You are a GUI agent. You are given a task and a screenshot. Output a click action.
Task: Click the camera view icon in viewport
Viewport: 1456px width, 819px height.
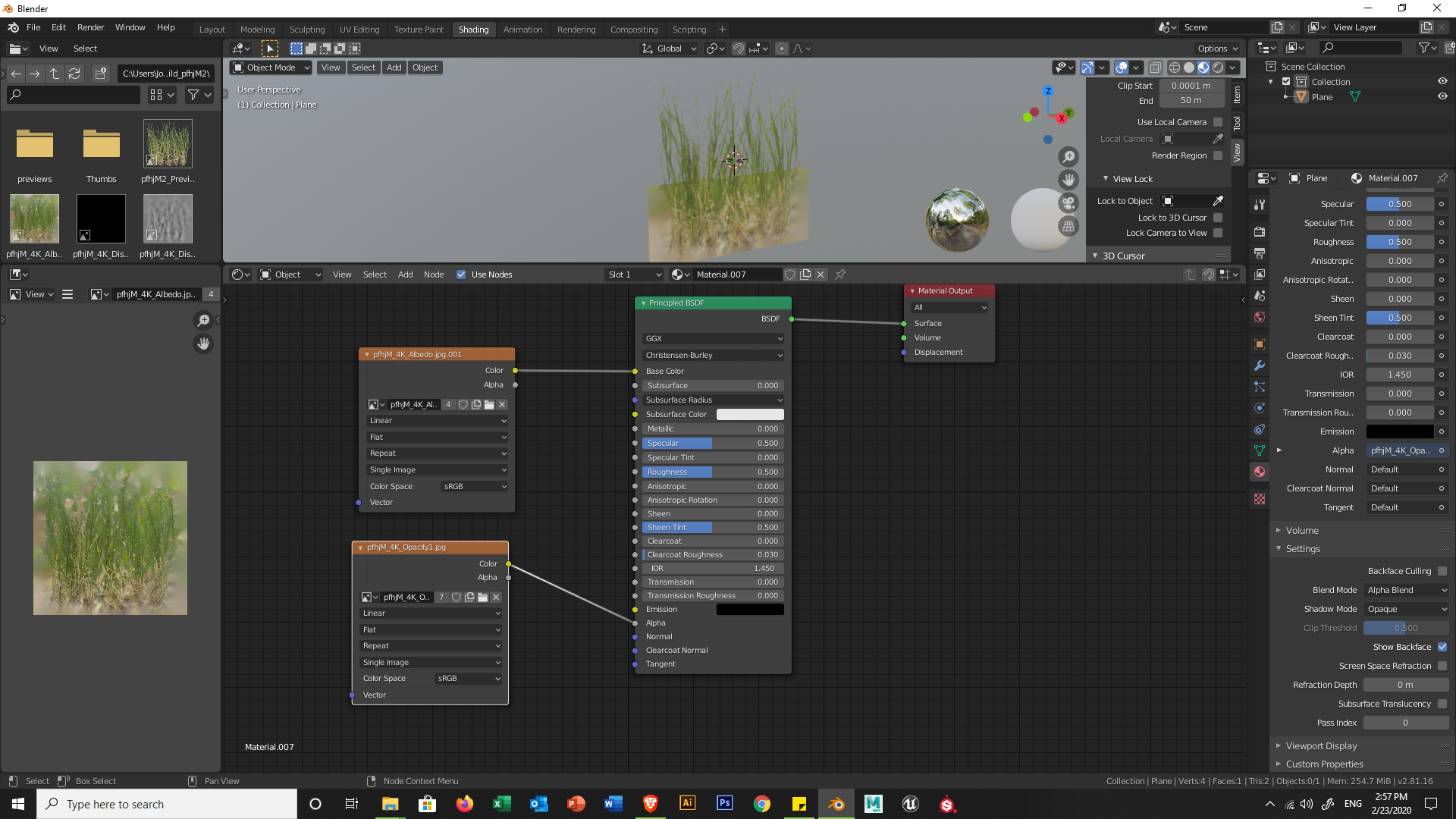[x=1068, y=203]
